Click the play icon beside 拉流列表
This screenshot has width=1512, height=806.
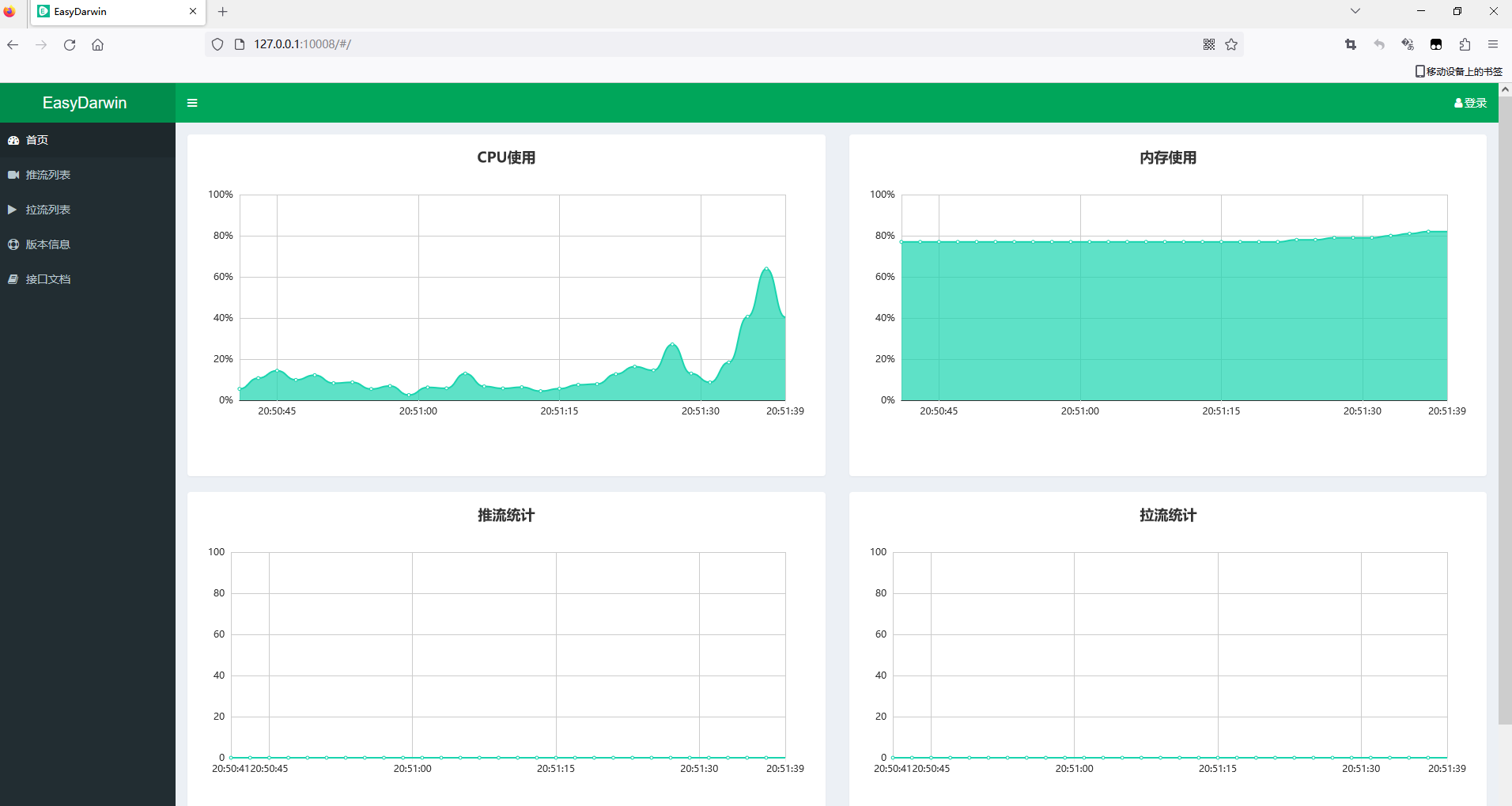point(12,210)
